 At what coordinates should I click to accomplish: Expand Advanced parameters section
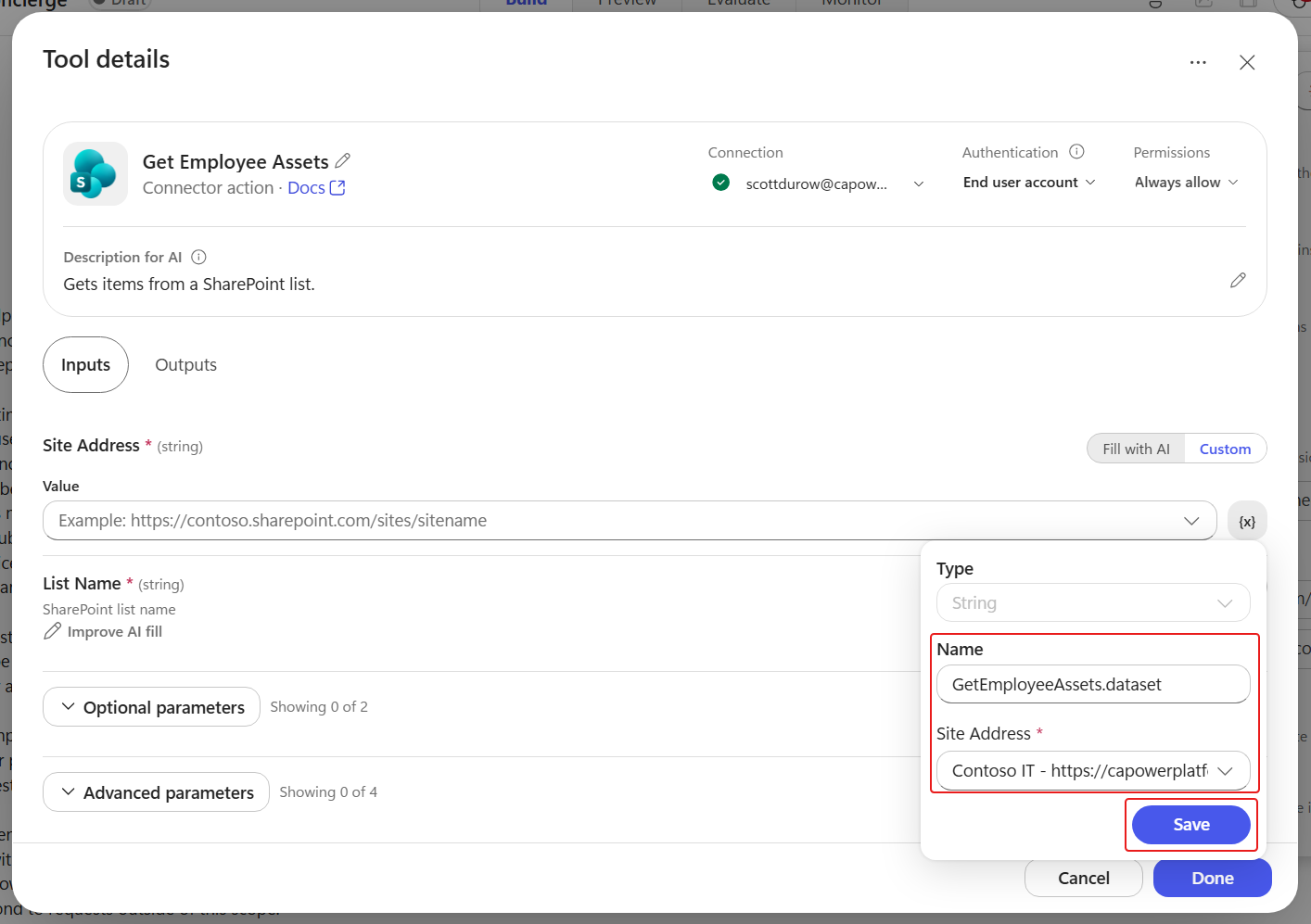pos(156,792)
